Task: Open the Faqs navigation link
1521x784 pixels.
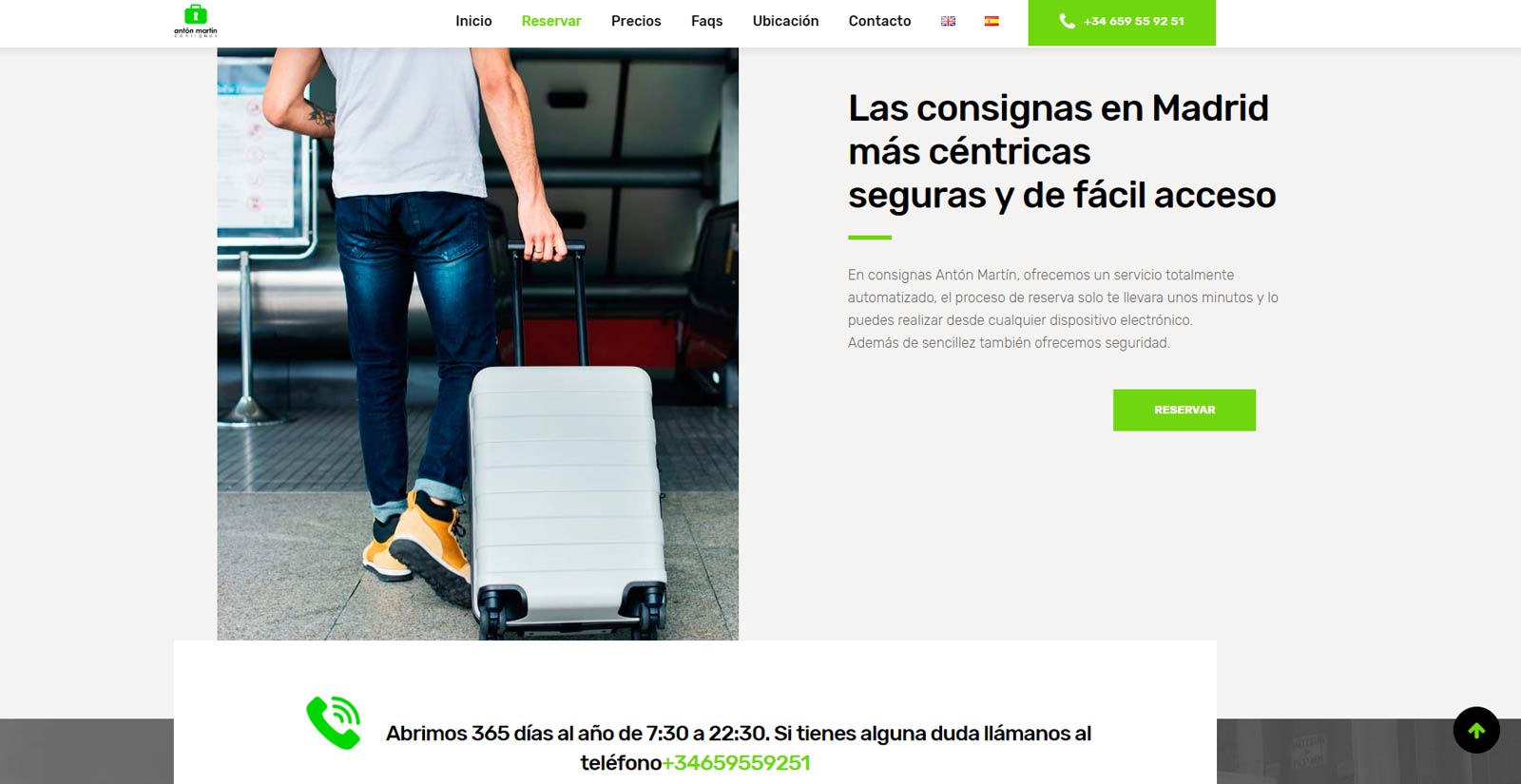Action: coord(706,21)
